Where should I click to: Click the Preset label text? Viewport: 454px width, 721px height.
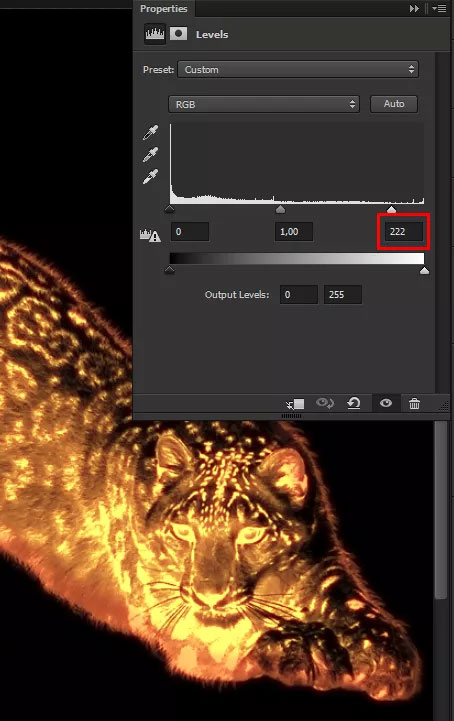click(x=158, y=69)
